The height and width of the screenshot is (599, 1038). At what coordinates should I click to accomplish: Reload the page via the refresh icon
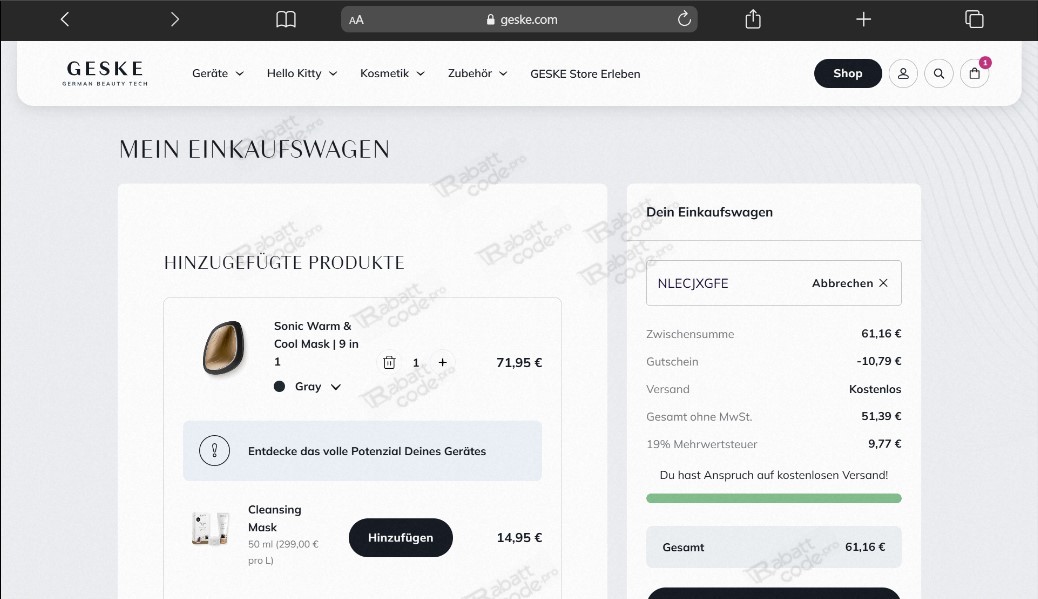(684, 18)
